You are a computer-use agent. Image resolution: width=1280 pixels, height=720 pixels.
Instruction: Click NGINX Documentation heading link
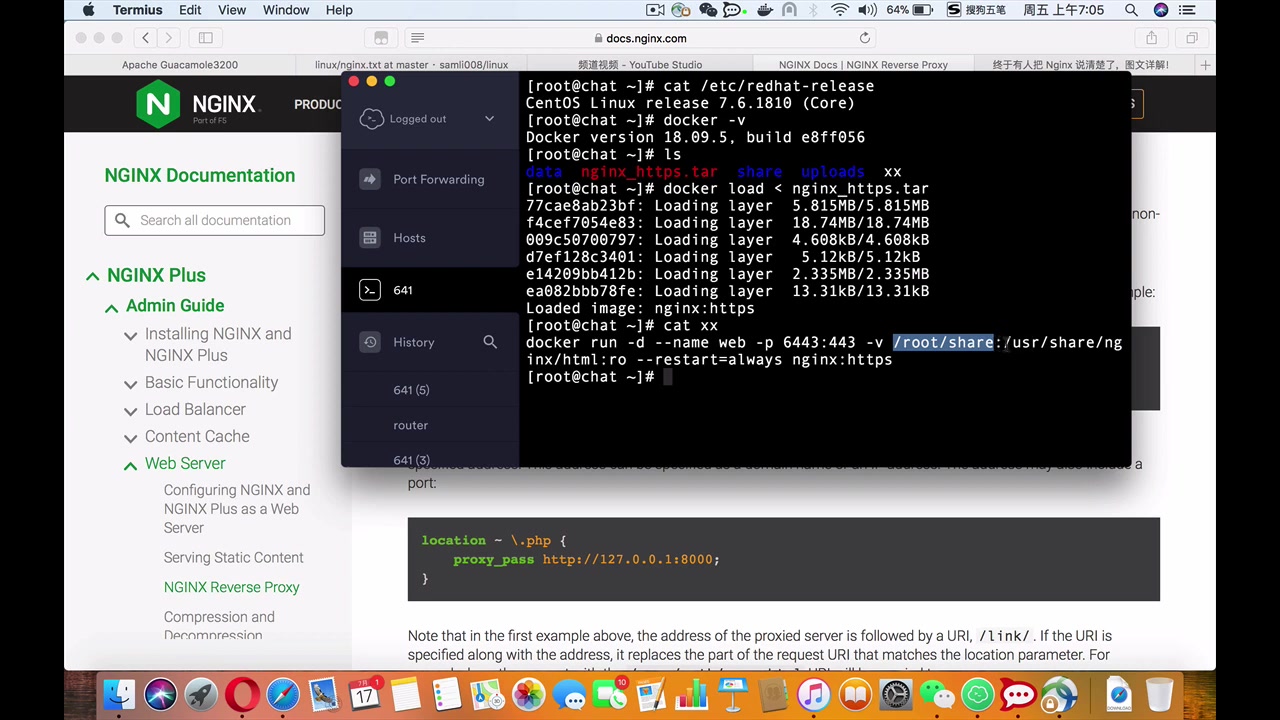click(x=200, y=175)
